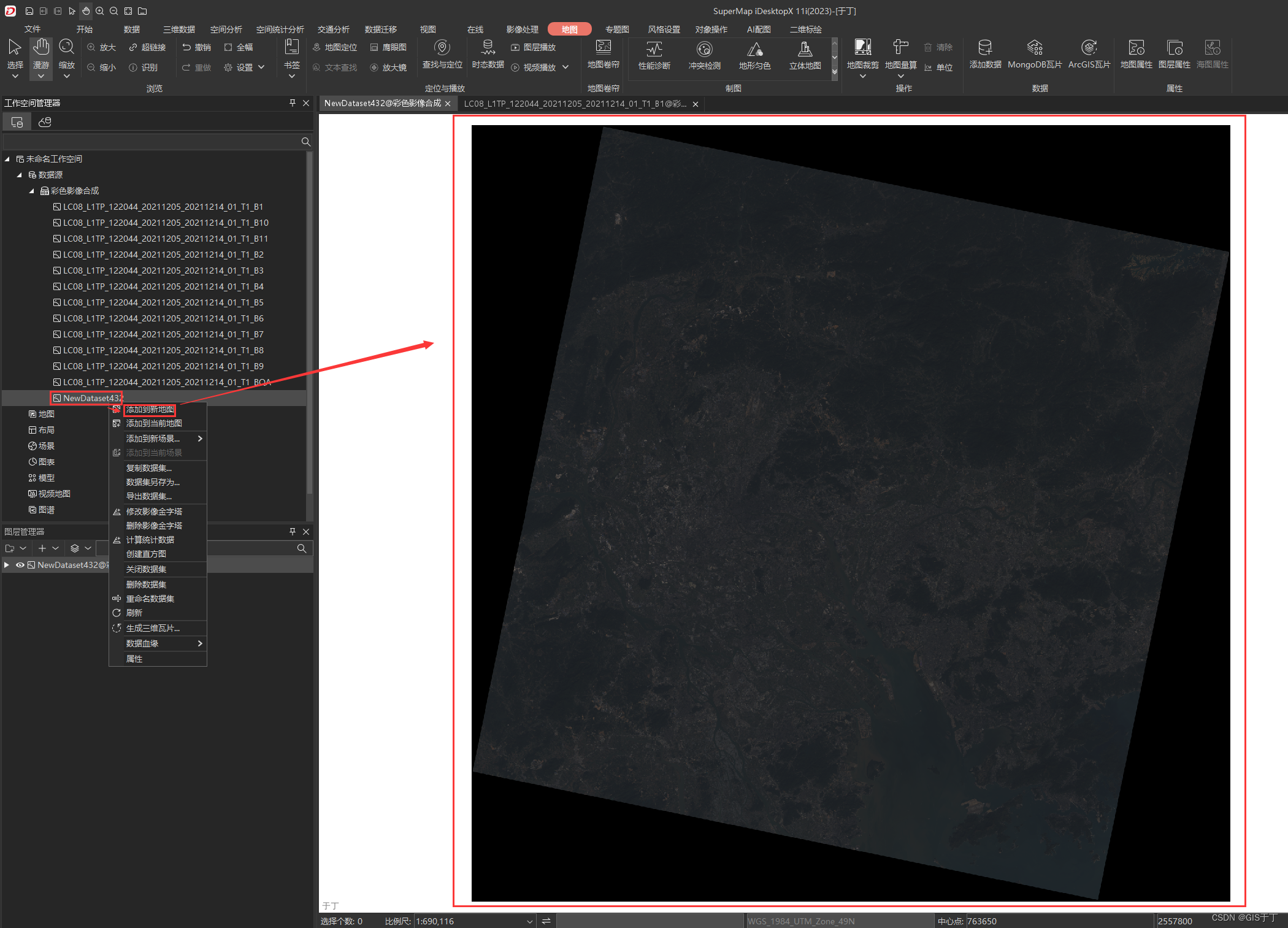Image resolution: width=1288 pixels, height=928 pixels.
Task: Pin the Layer Manager panel
Action: point(293,531)
